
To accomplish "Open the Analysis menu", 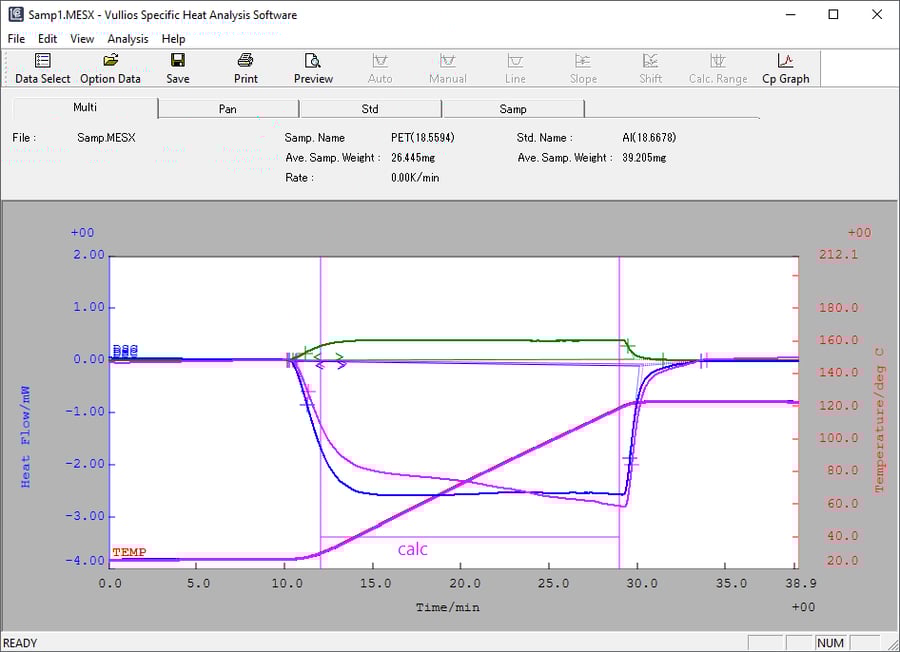I will click(x=127, y=39).
